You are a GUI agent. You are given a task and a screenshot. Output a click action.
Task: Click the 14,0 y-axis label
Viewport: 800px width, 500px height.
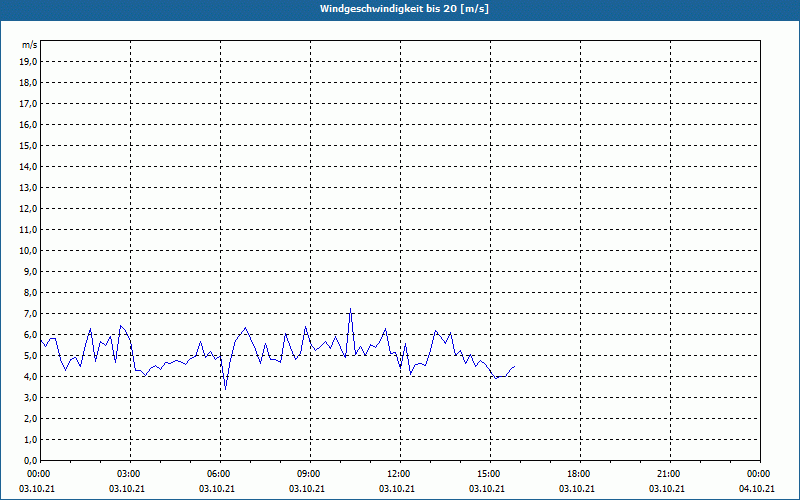[x=28, y=166]
